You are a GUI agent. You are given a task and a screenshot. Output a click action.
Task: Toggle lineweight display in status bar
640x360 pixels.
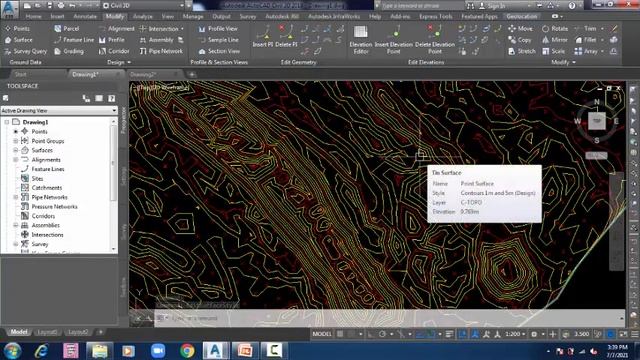449,334
